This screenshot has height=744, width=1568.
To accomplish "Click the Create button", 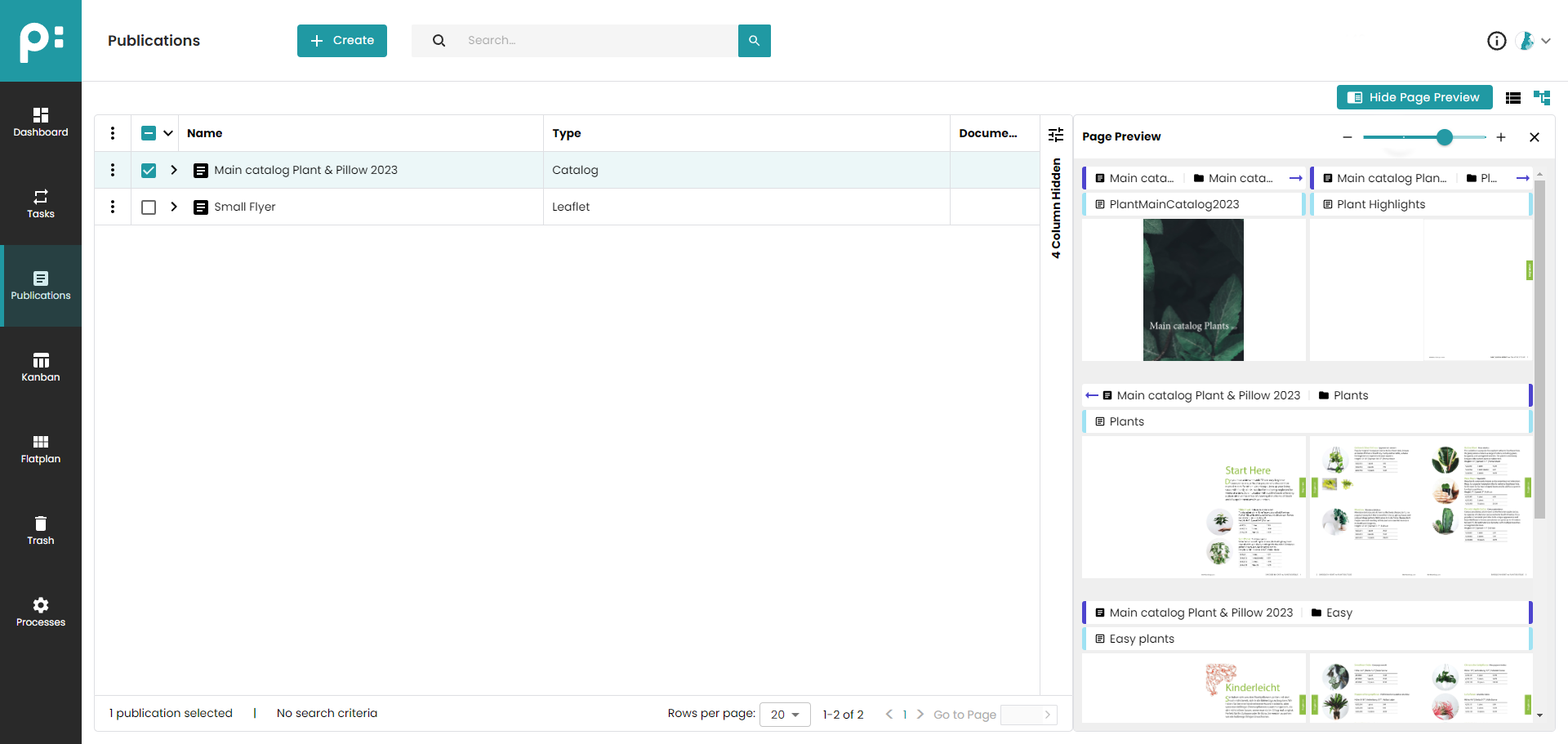I will point(342,41).
